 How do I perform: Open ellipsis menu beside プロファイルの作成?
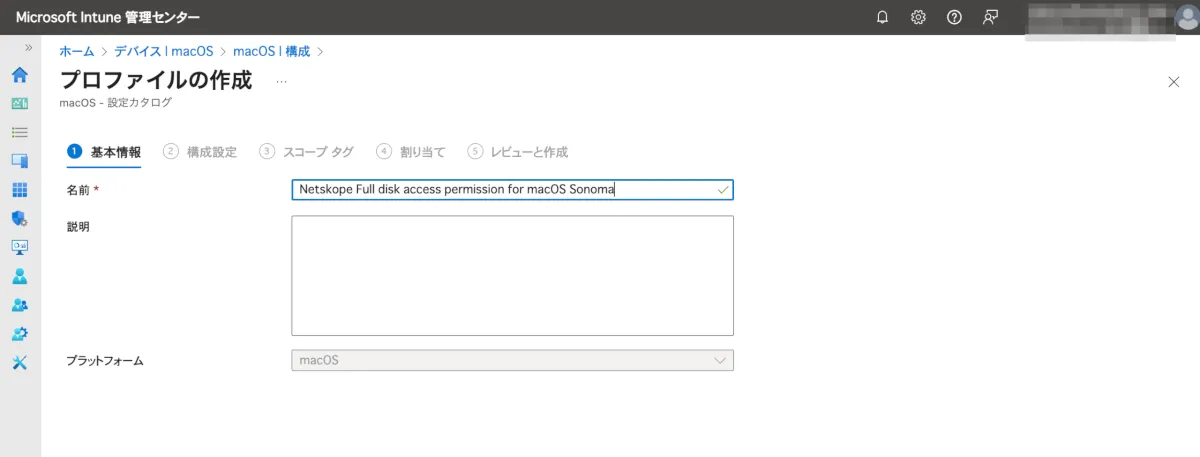[282, 82]
